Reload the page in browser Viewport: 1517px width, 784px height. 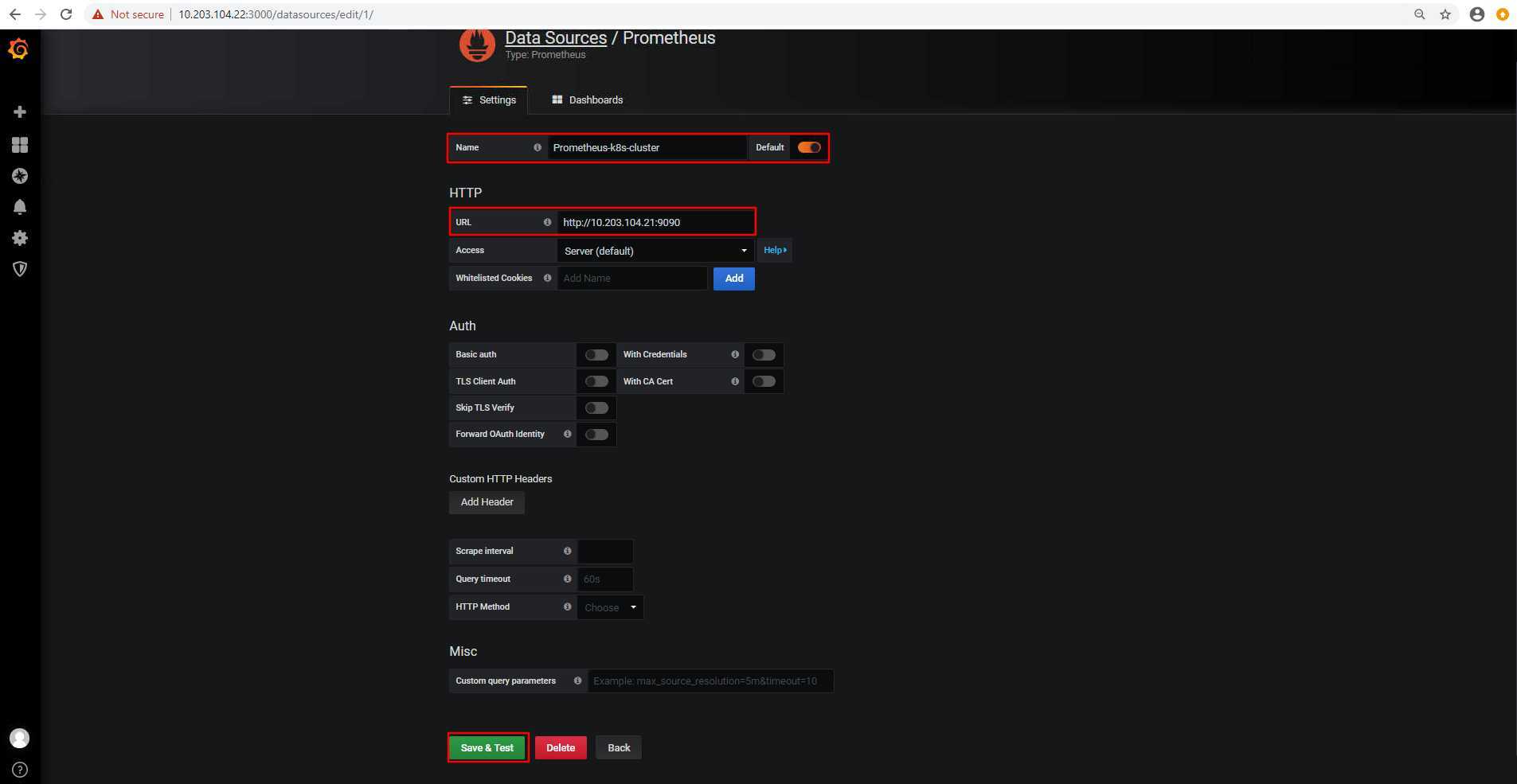tap(66, 14)
